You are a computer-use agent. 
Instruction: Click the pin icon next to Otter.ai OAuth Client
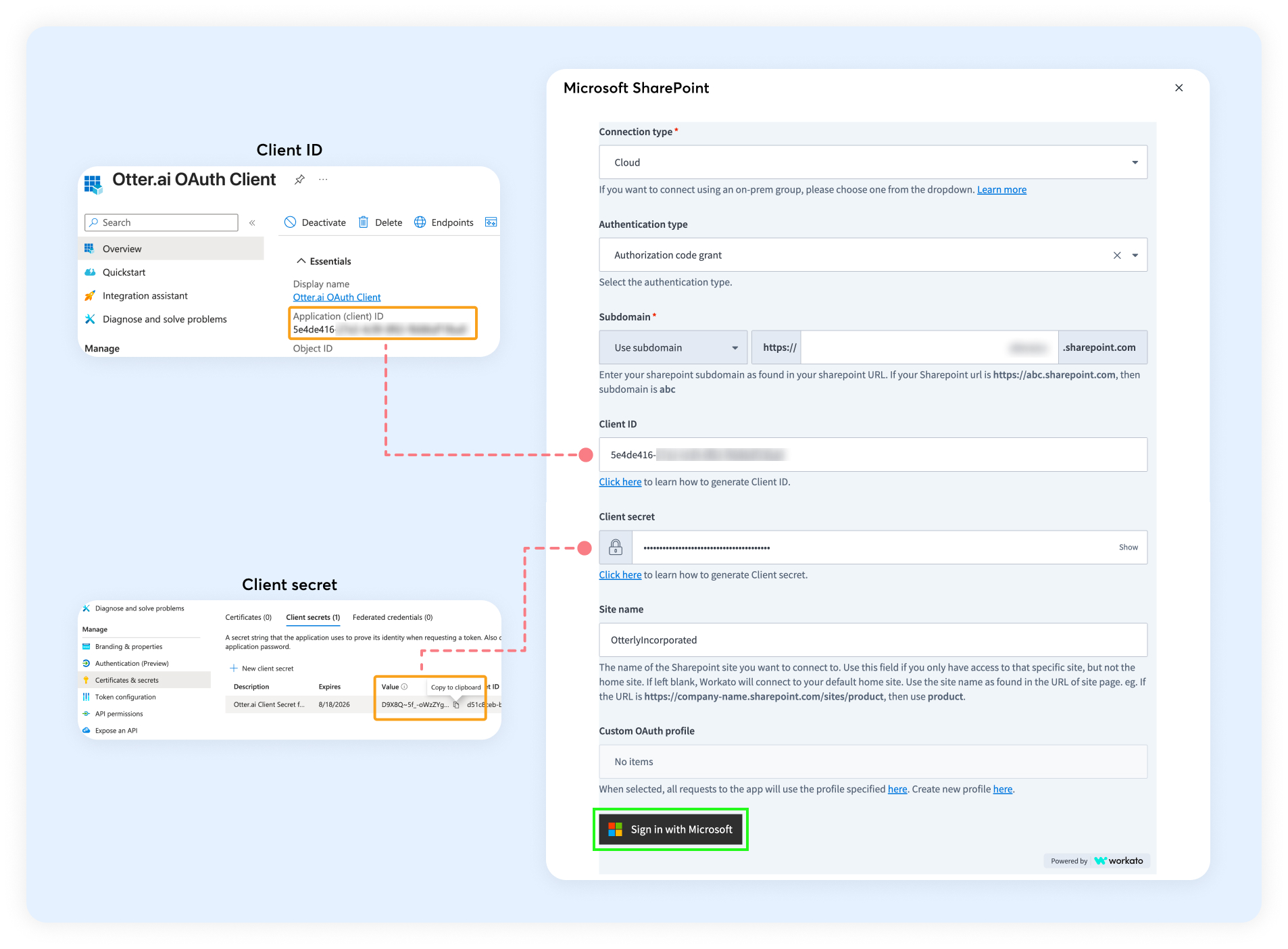299,180
